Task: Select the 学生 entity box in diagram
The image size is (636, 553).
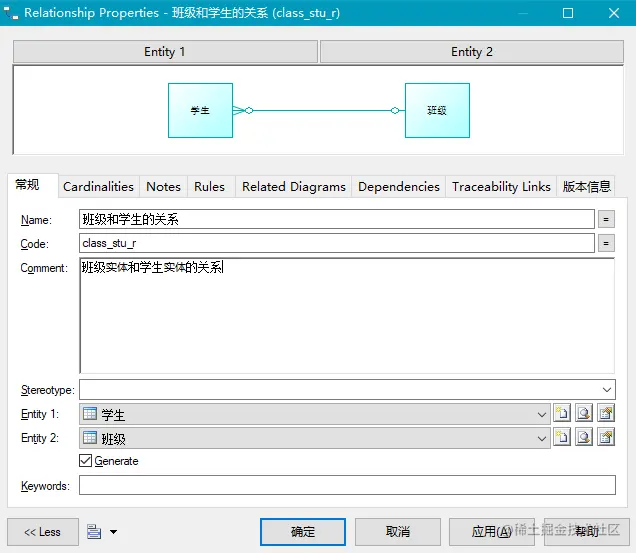Action: click(x=200, y=110)
